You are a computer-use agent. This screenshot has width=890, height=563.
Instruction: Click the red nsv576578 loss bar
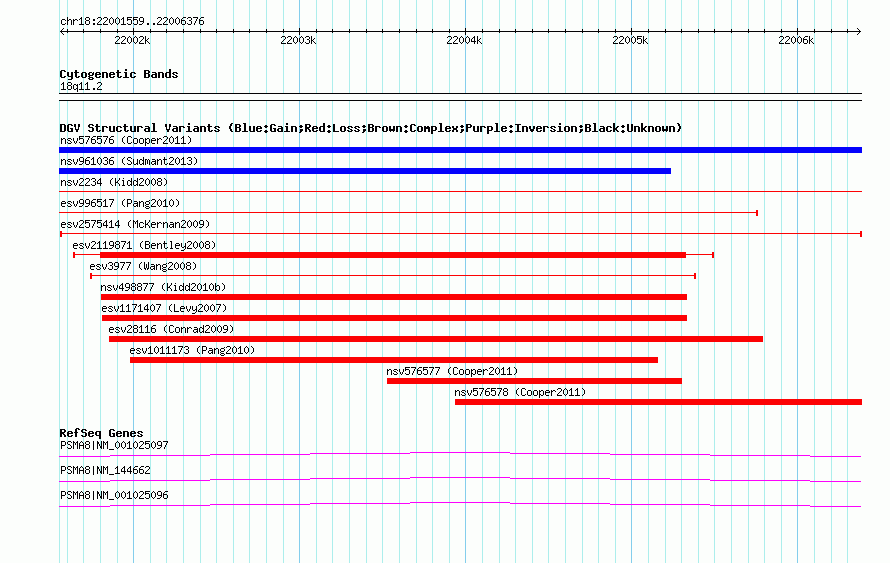658,402
